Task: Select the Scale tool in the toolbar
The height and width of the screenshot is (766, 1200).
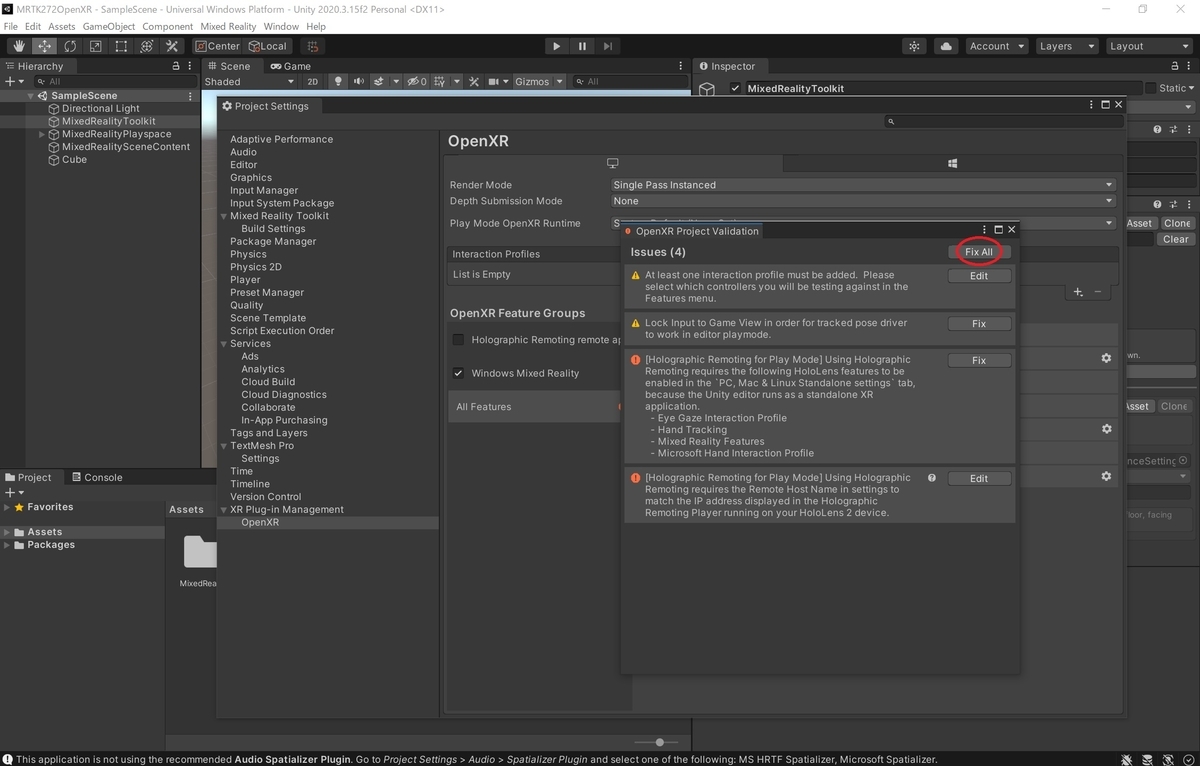Action: [96, 46]
